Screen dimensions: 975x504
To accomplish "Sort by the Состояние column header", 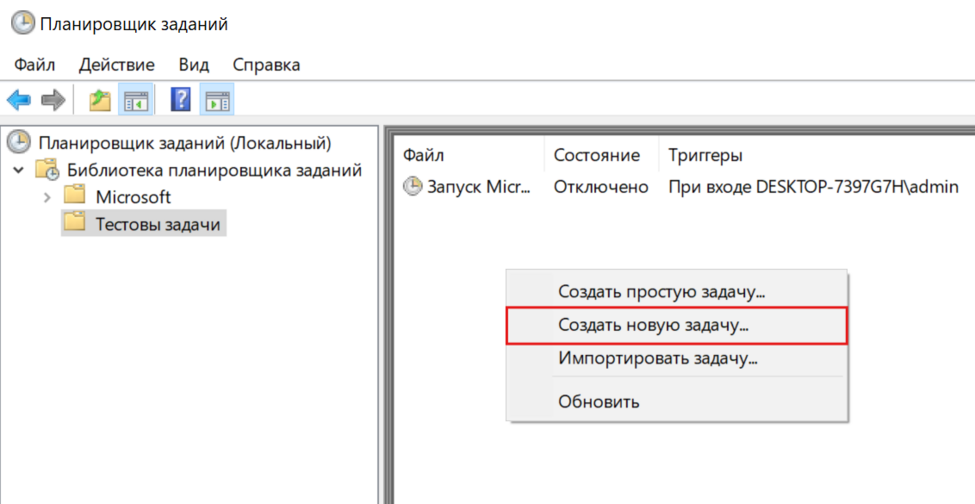I will point(596,155).
